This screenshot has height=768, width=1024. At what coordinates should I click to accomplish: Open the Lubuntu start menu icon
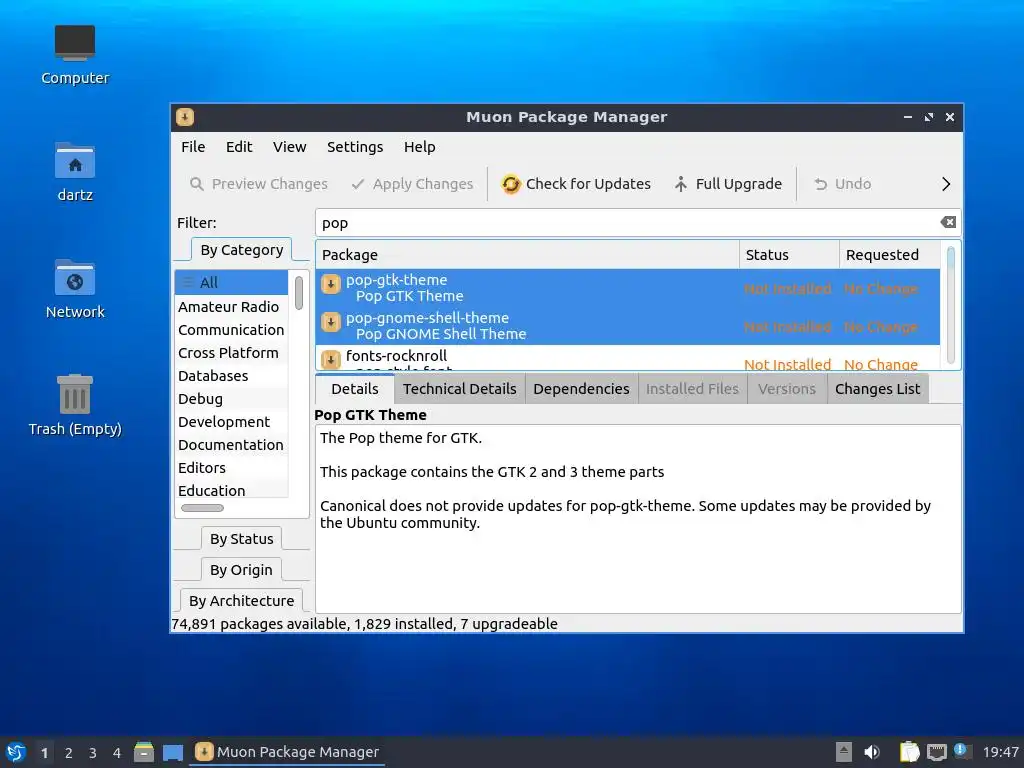16,752
